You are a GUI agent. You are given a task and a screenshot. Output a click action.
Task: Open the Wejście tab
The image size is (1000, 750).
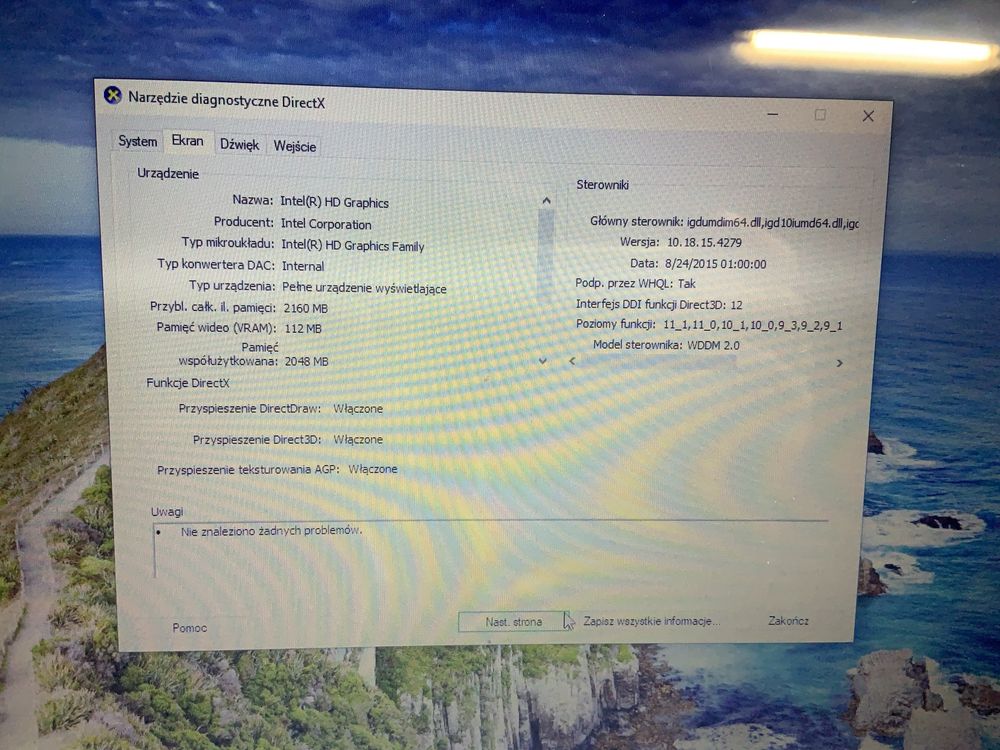coord(295,146)
